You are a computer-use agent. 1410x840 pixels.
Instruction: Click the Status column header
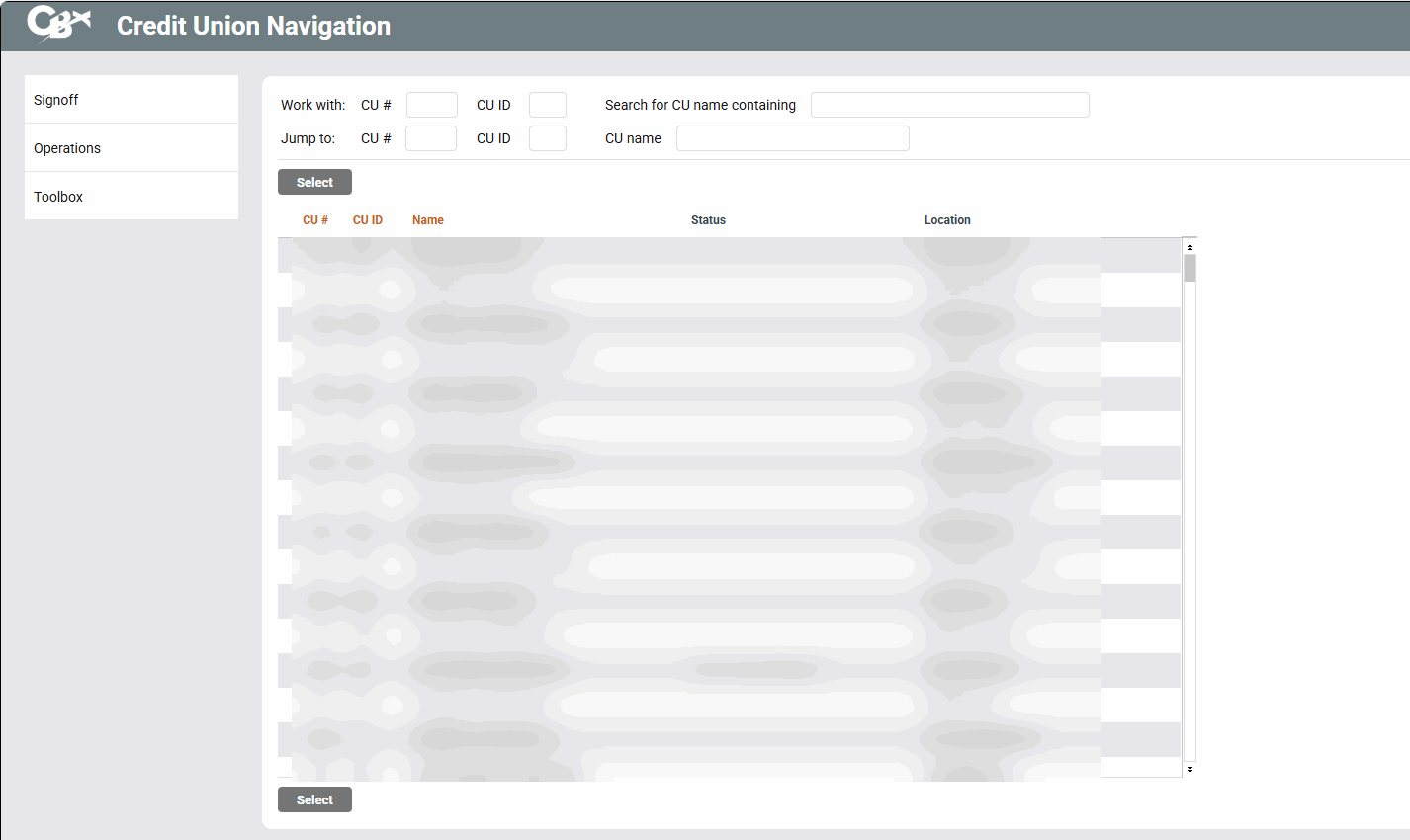(708, 220)
